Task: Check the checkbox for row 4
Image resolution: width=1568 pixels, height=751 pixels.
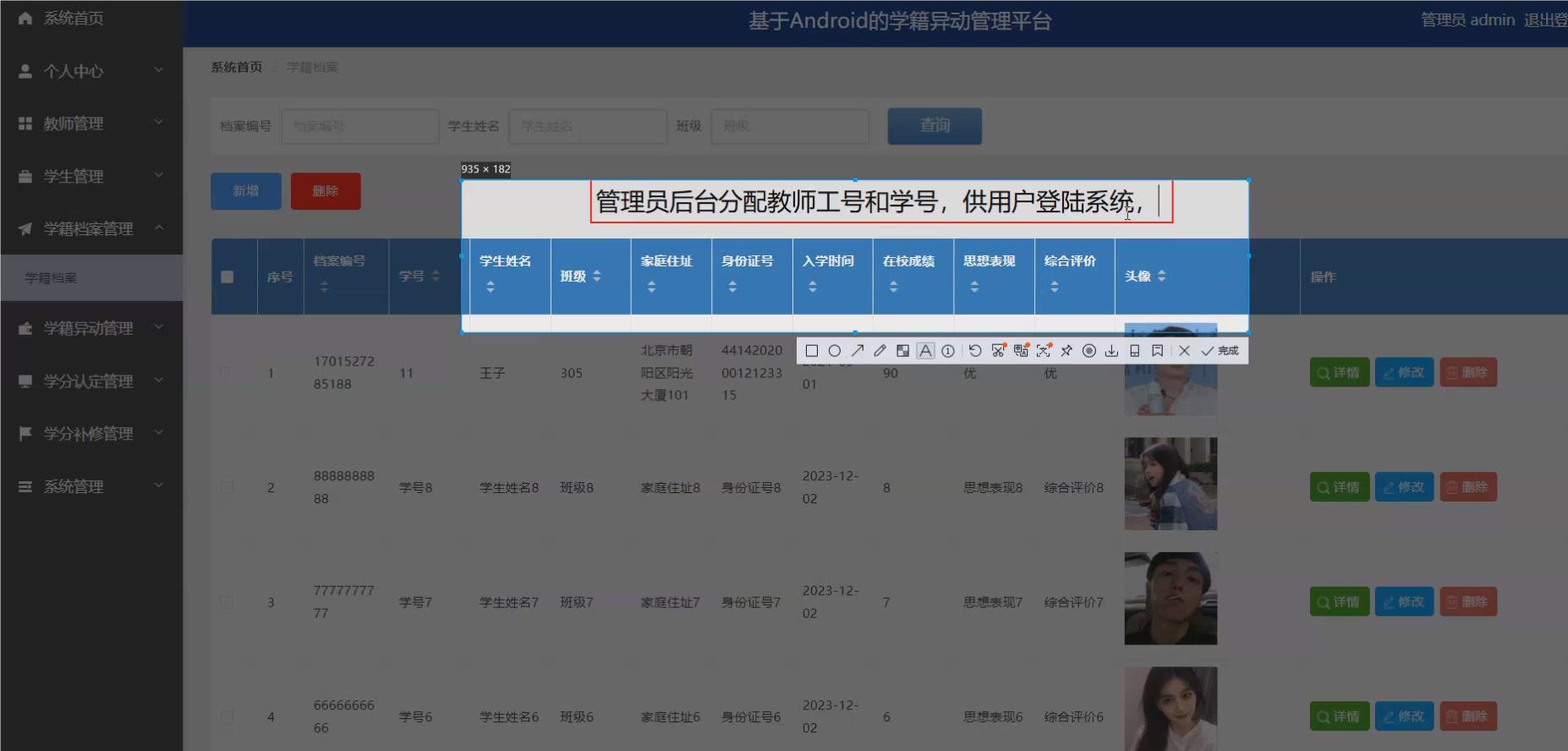Action: click(x=227, y=716)
